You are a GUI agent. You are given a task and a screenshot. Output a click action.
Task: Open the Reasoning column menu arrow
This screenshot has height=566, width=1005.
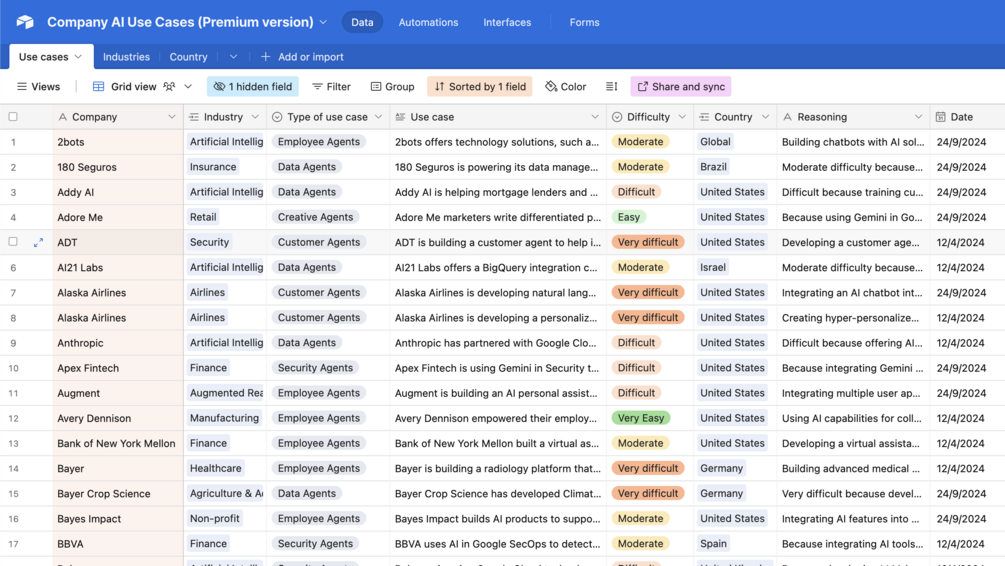[x=918, y=117]
